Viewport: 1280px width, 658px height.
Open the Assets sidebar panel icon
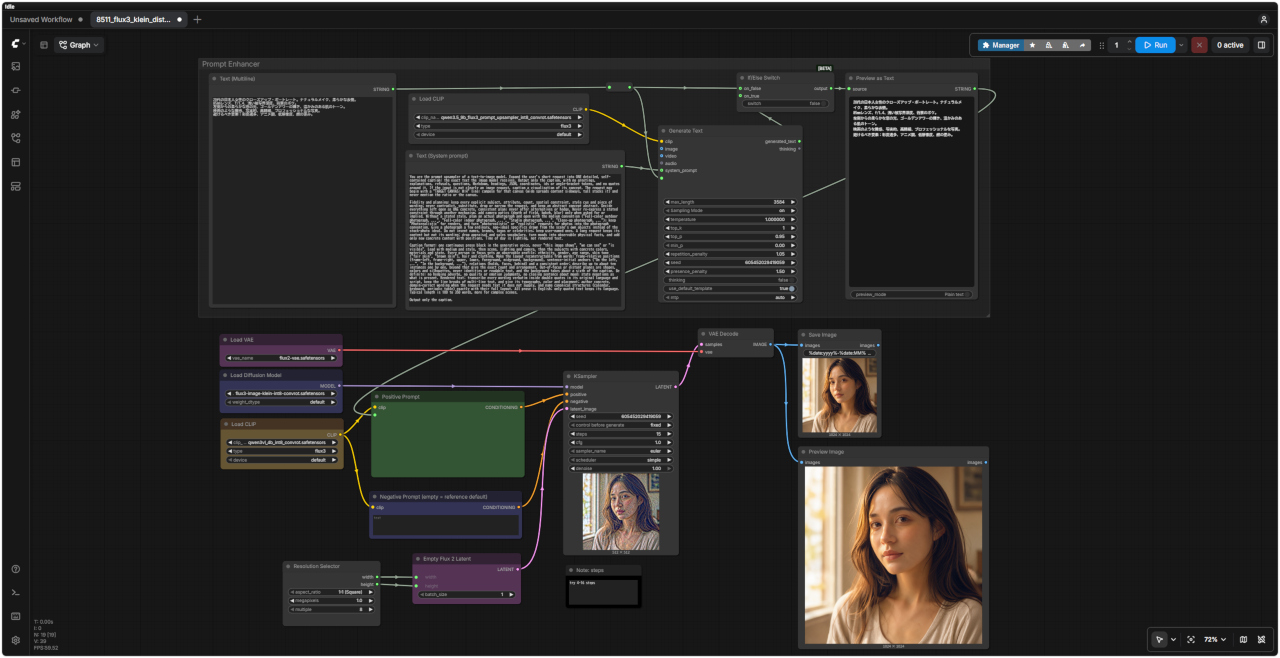(16, 66)
